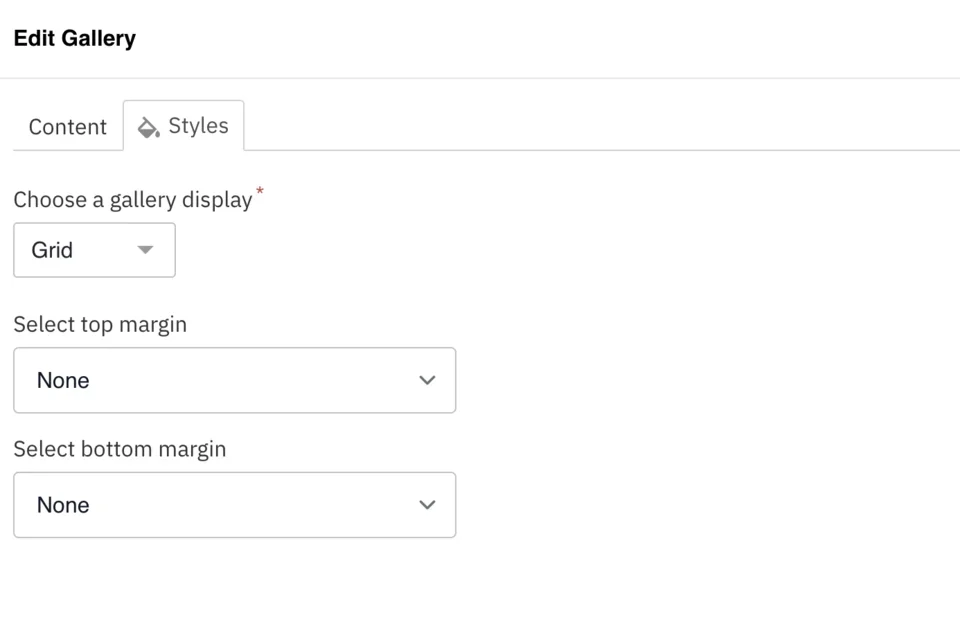Click the red required asterisk indicator
This screenshot has width=960, height=640.
tap(260, 191)
